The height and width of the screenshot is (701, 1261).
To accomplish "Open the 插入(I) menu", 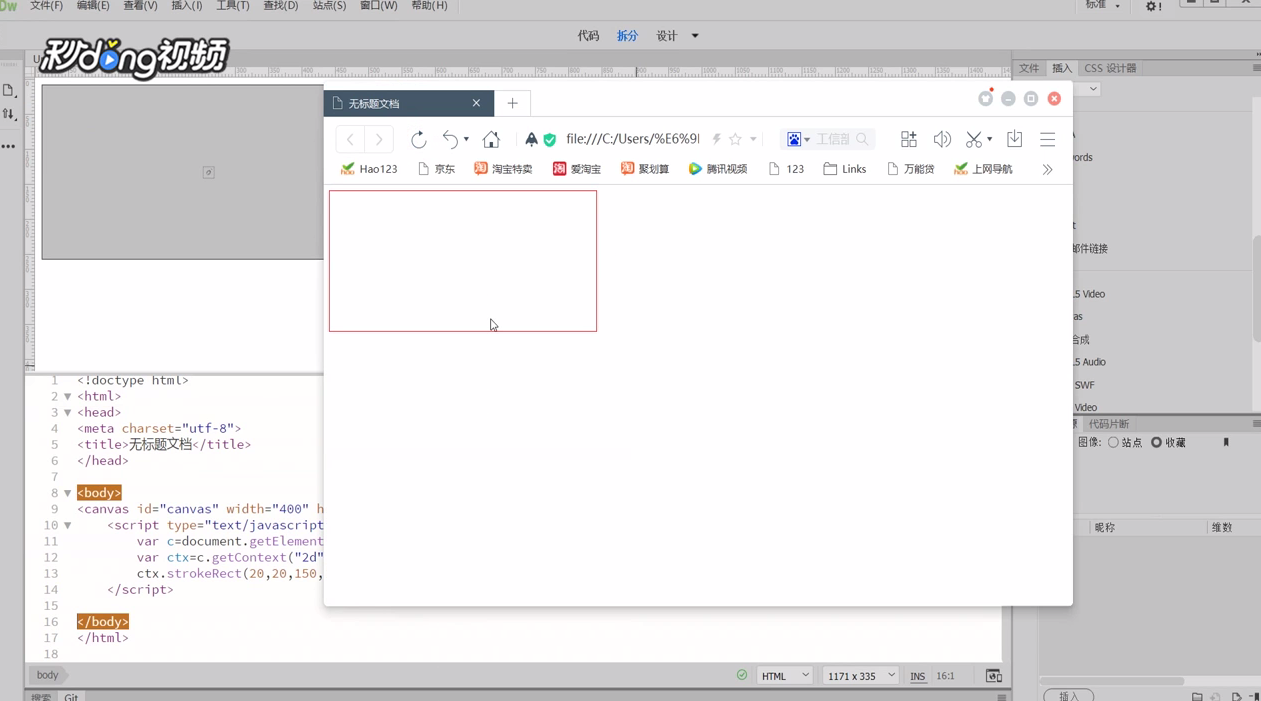I will 187,6.
